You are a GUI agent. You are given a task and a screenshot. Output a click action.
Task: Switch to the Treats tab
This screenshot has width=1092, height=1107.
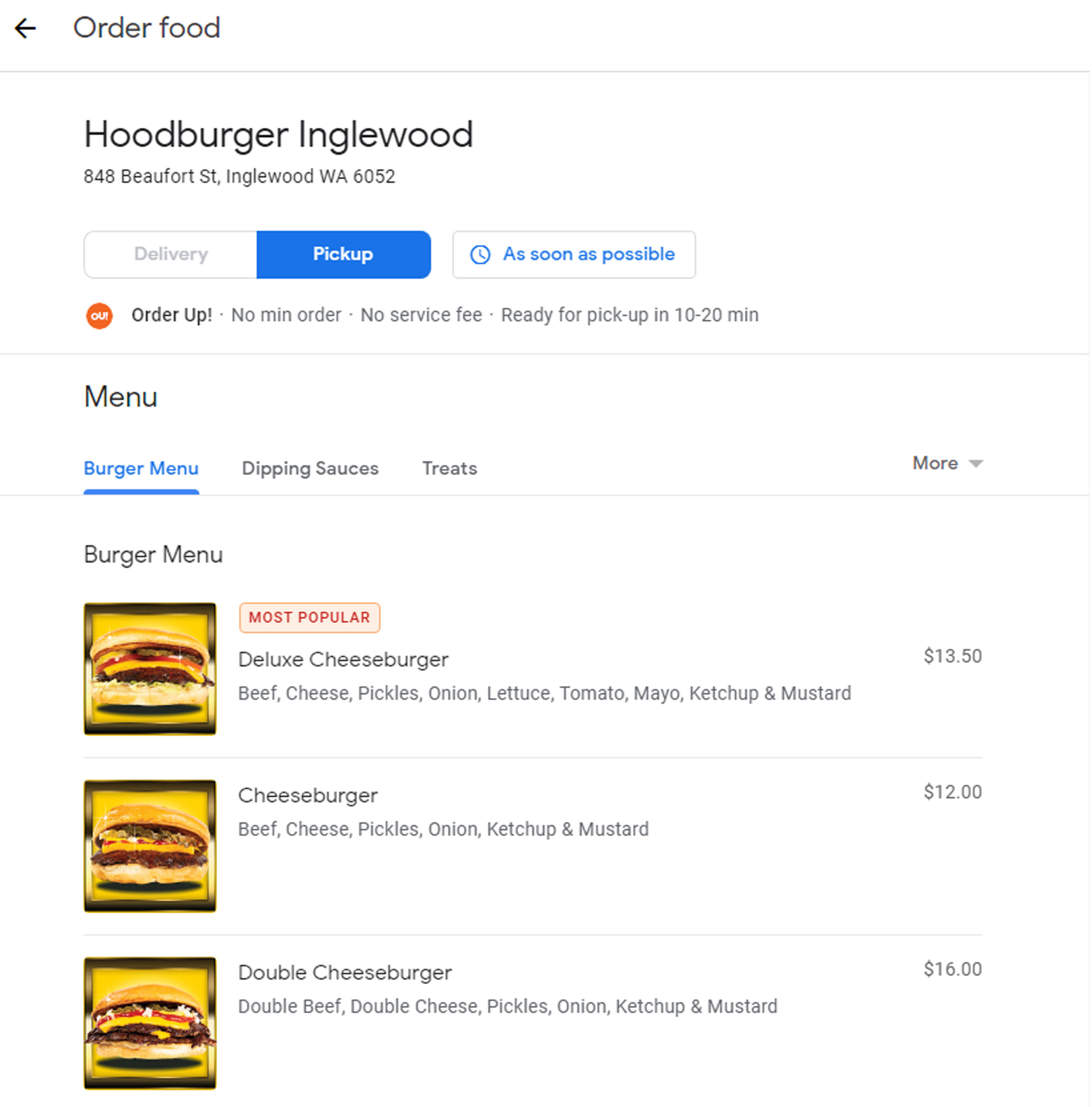pyautogui.click(x=449, y=469)
